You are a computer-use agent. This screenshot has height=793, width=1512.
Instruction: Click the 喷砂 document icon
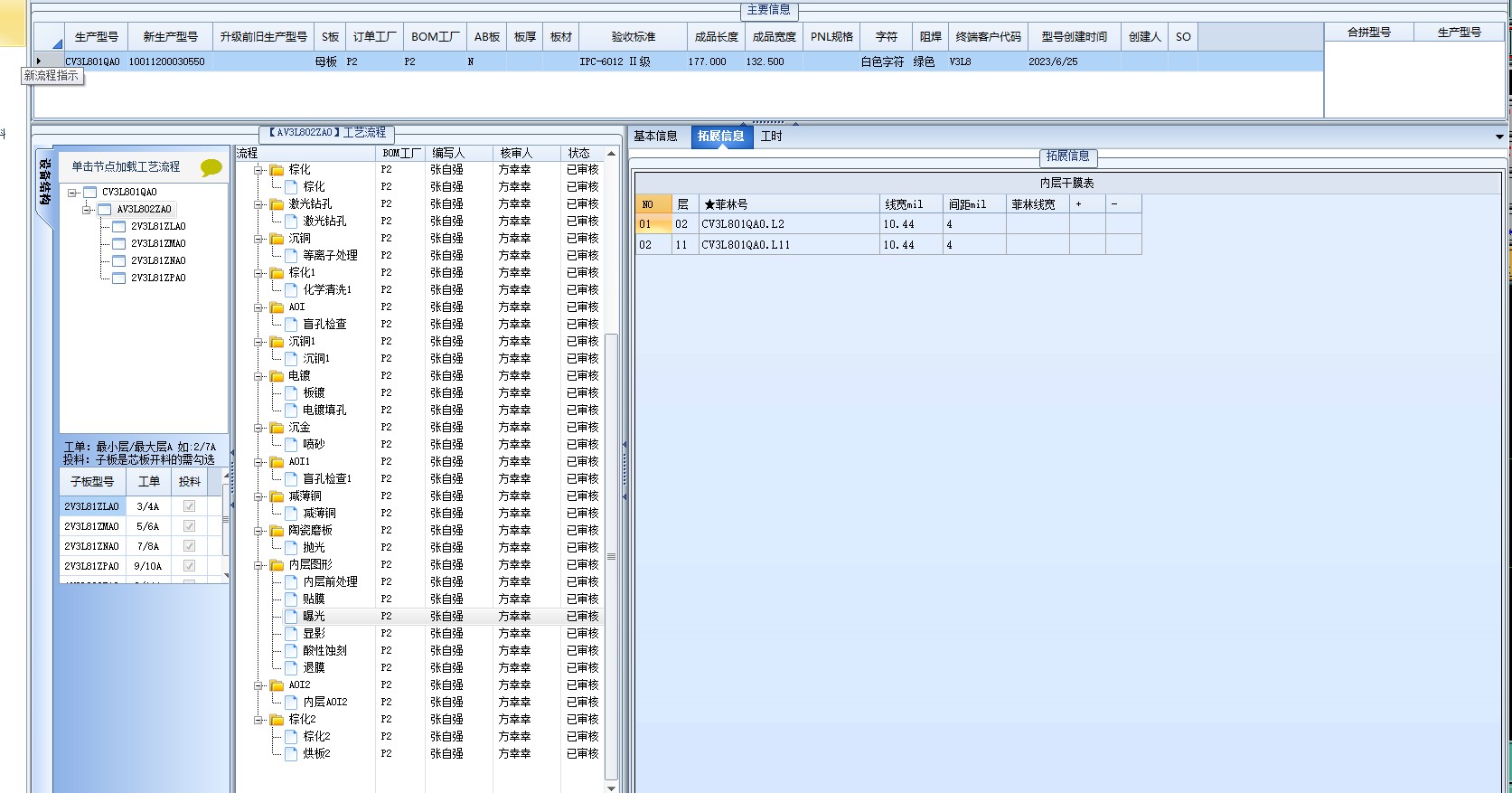[x=291, y=445]
